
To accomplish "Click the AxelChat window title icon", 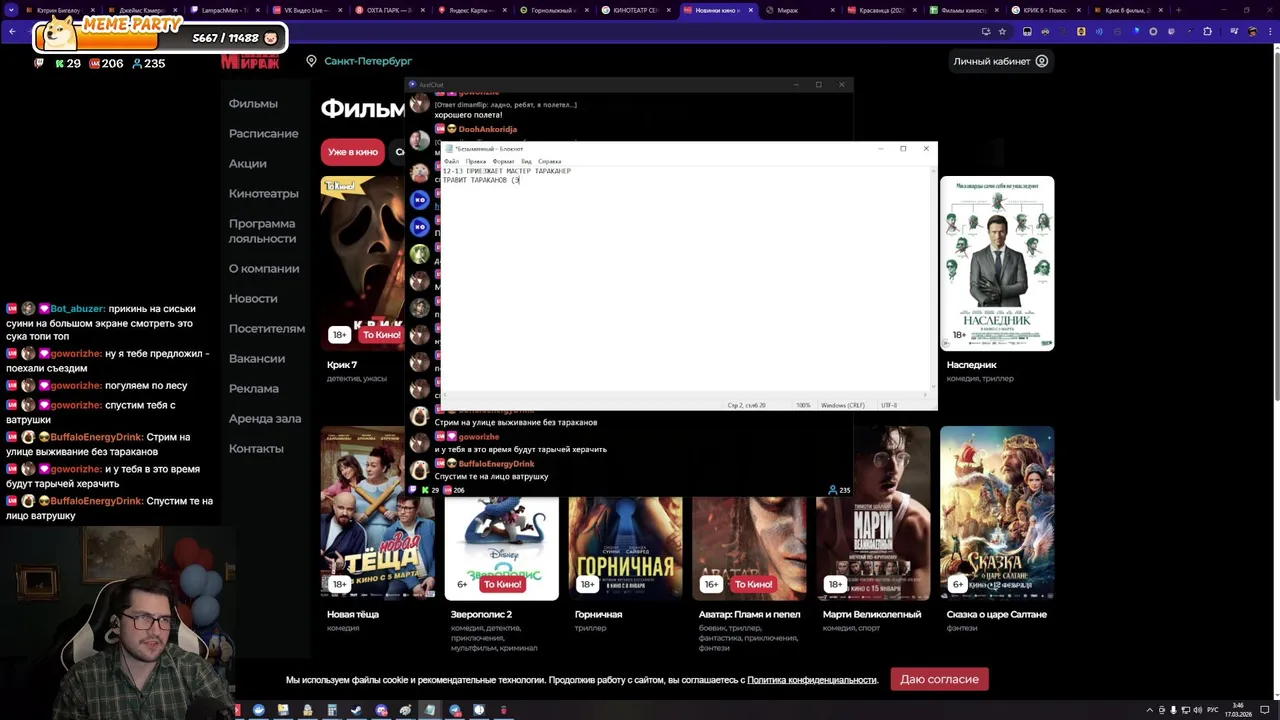I will click(x=412, y=85).
